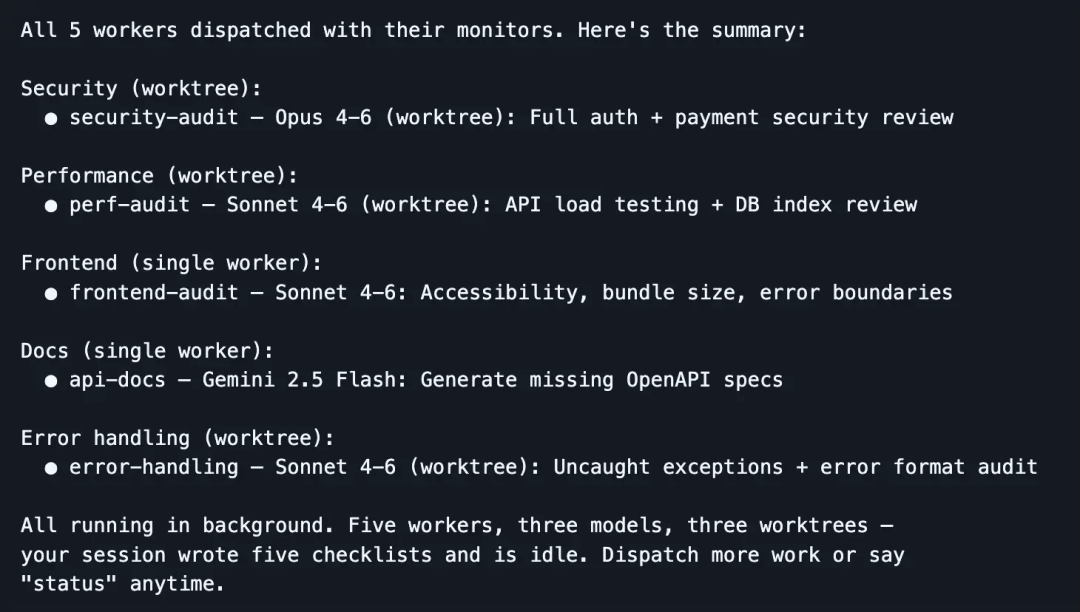Click the security-audit worker name
Screen dimensions: 1080x612
[x=154, y=118]
